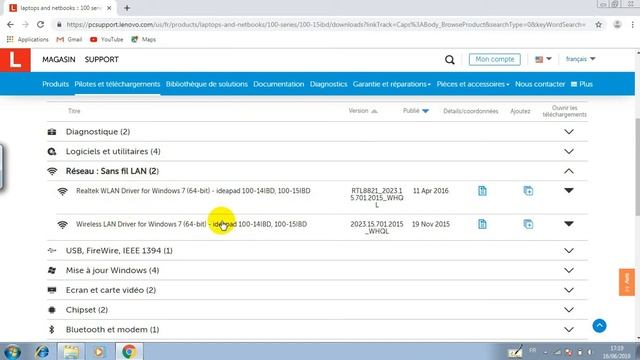Open Bibliothèque de solutions
Image resolution: width=640 pixels, height=360 pixels.
coord(207,84)
